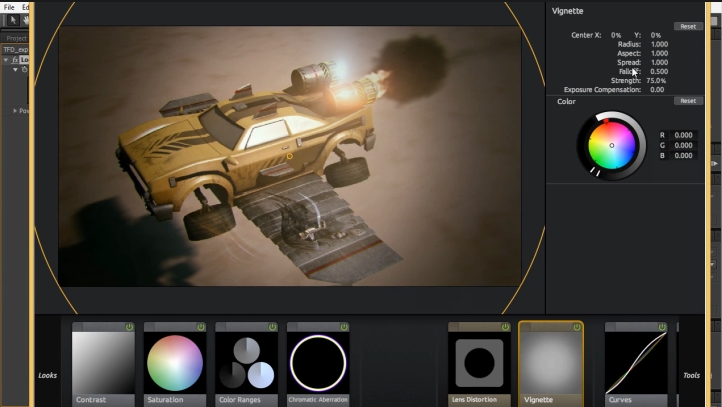The width and height of the screenshot is (722, 407).
Task: Select the Contrast tool card
Action: pos(103,364)
